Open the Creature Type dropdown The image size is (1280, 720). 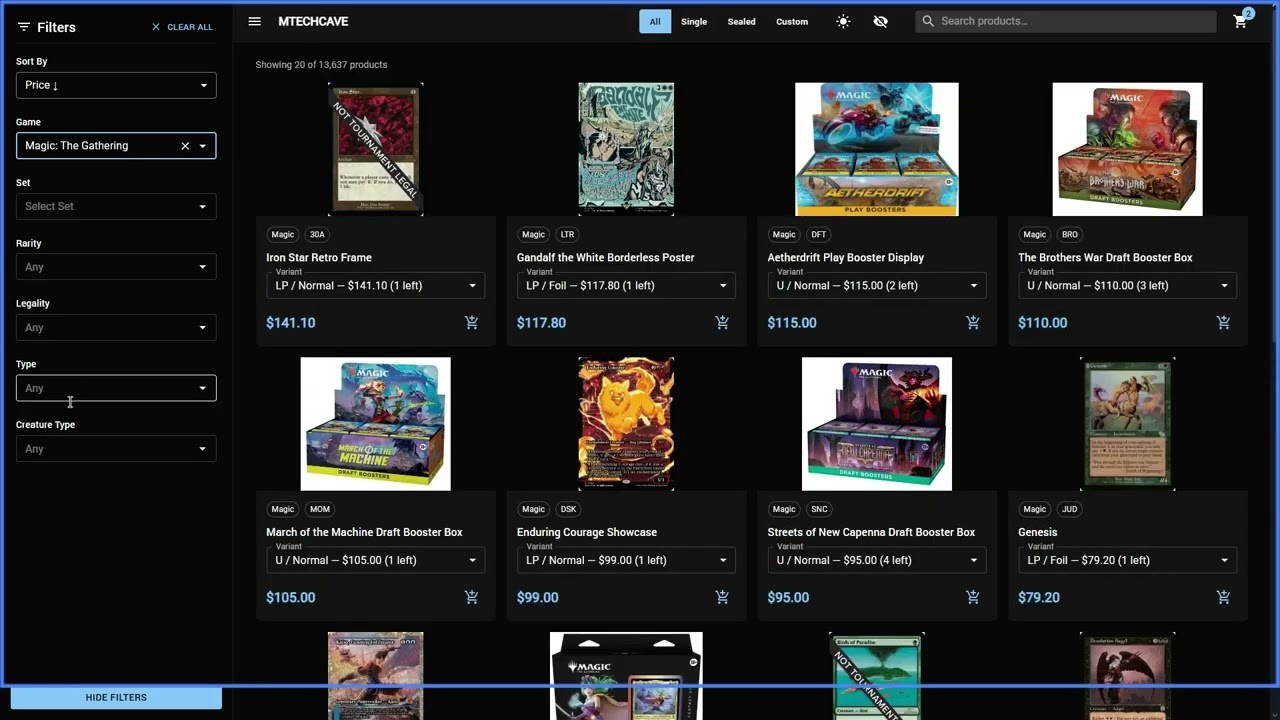pyautogui.click(x=116, y=449)
